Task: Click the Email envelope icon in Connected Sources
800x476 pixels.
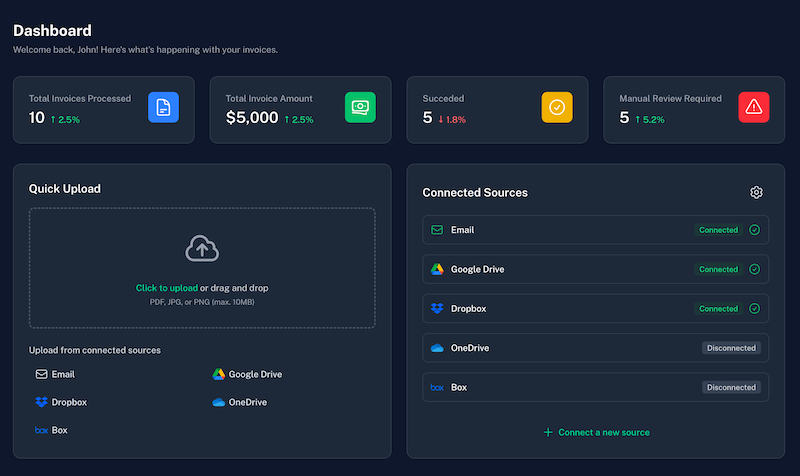Action: pos(437,230)
